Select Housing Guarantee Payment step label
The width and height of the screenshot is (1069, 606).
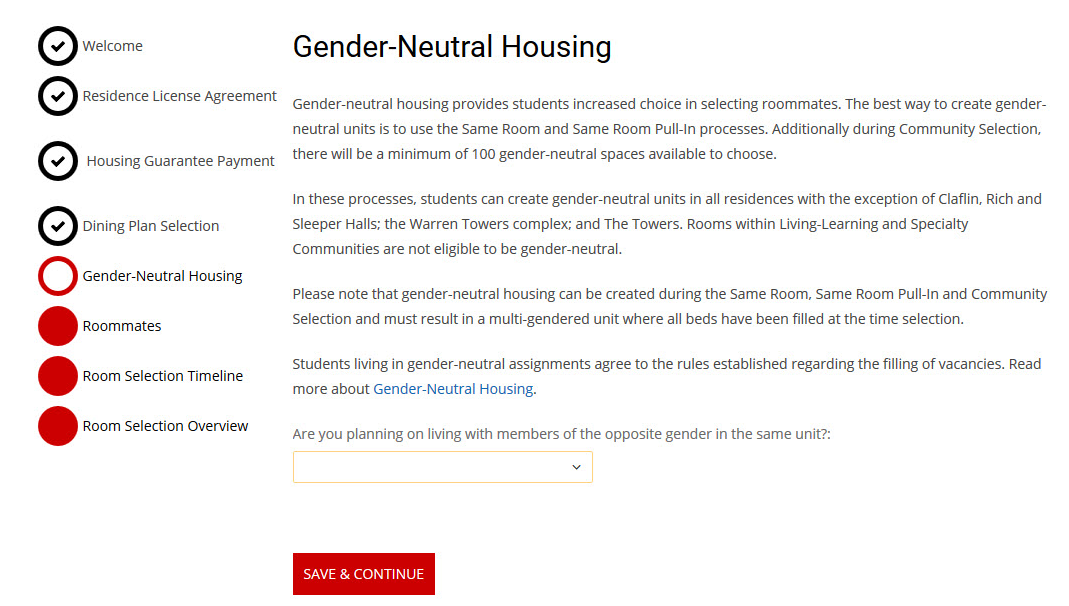(181, 161)
